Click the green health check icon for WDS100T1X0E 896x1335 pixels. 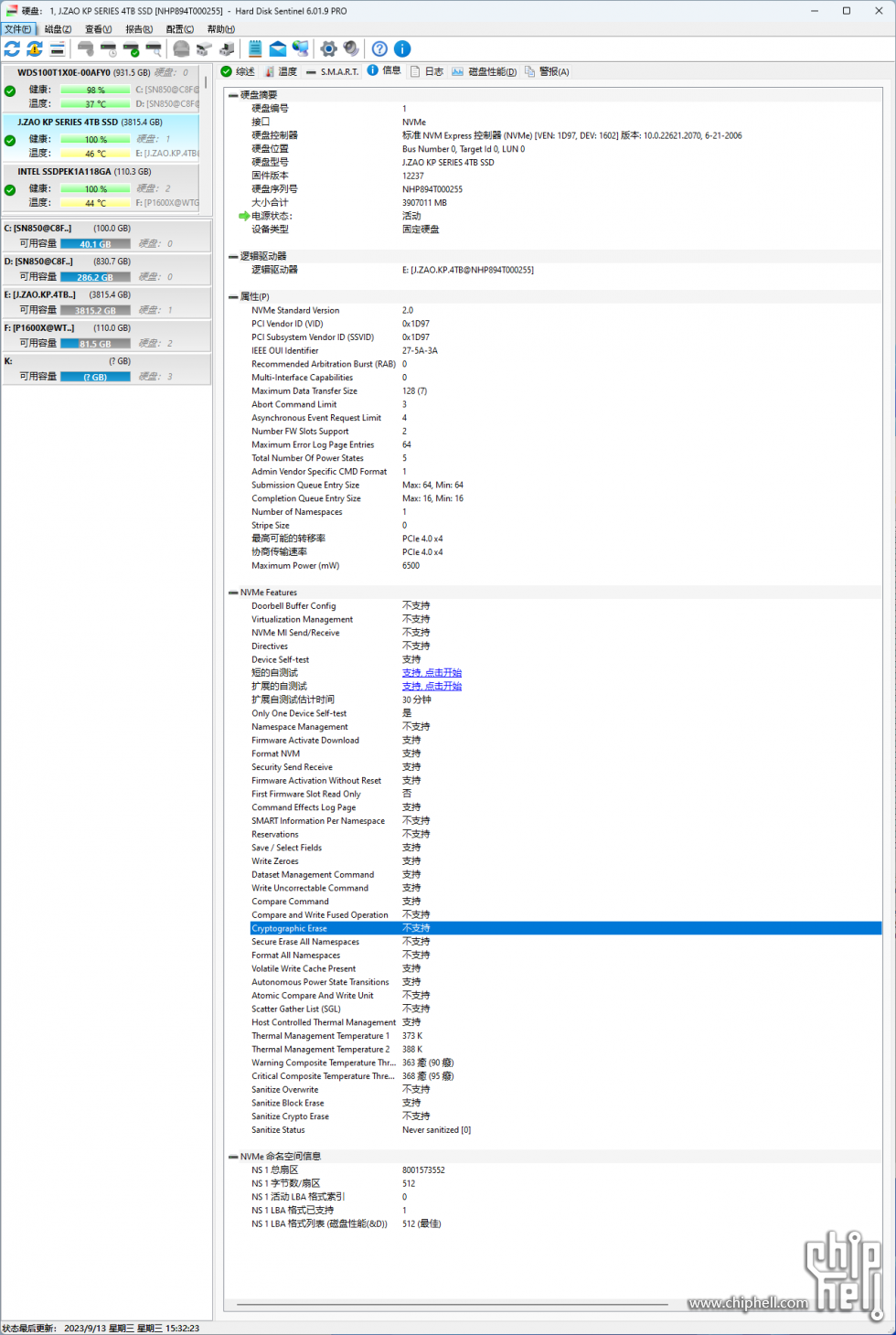click(10, 91)
